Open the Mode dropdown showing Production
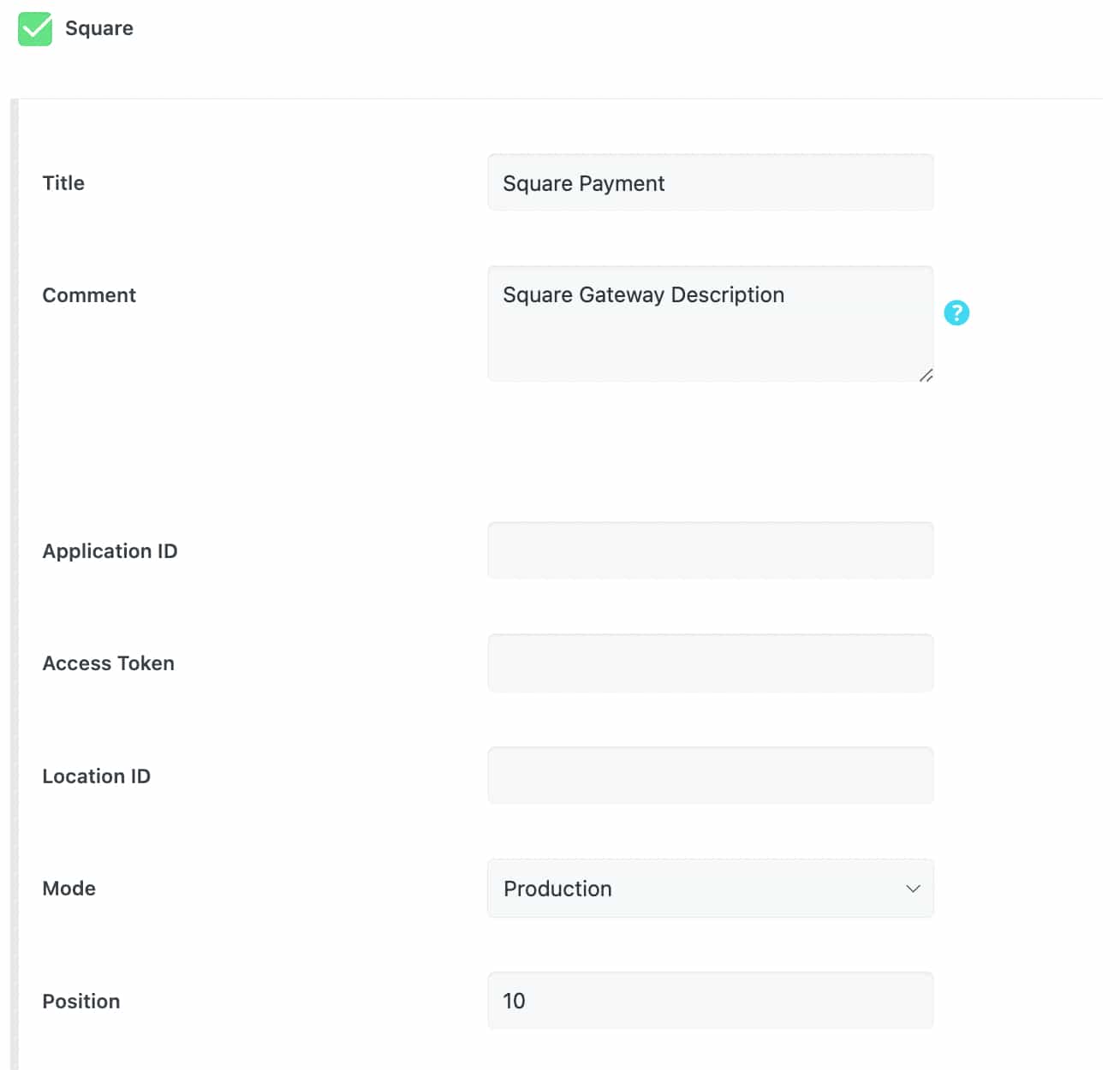Image resolution: width=1120 pixels, height=1070 pixels. (709, 889)
